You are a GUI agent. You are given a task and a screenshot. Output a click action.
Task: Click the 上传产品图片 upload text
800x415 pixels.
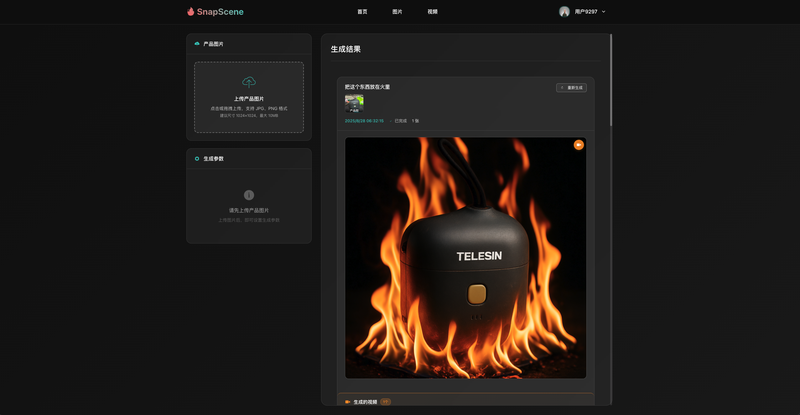point(249,99)
